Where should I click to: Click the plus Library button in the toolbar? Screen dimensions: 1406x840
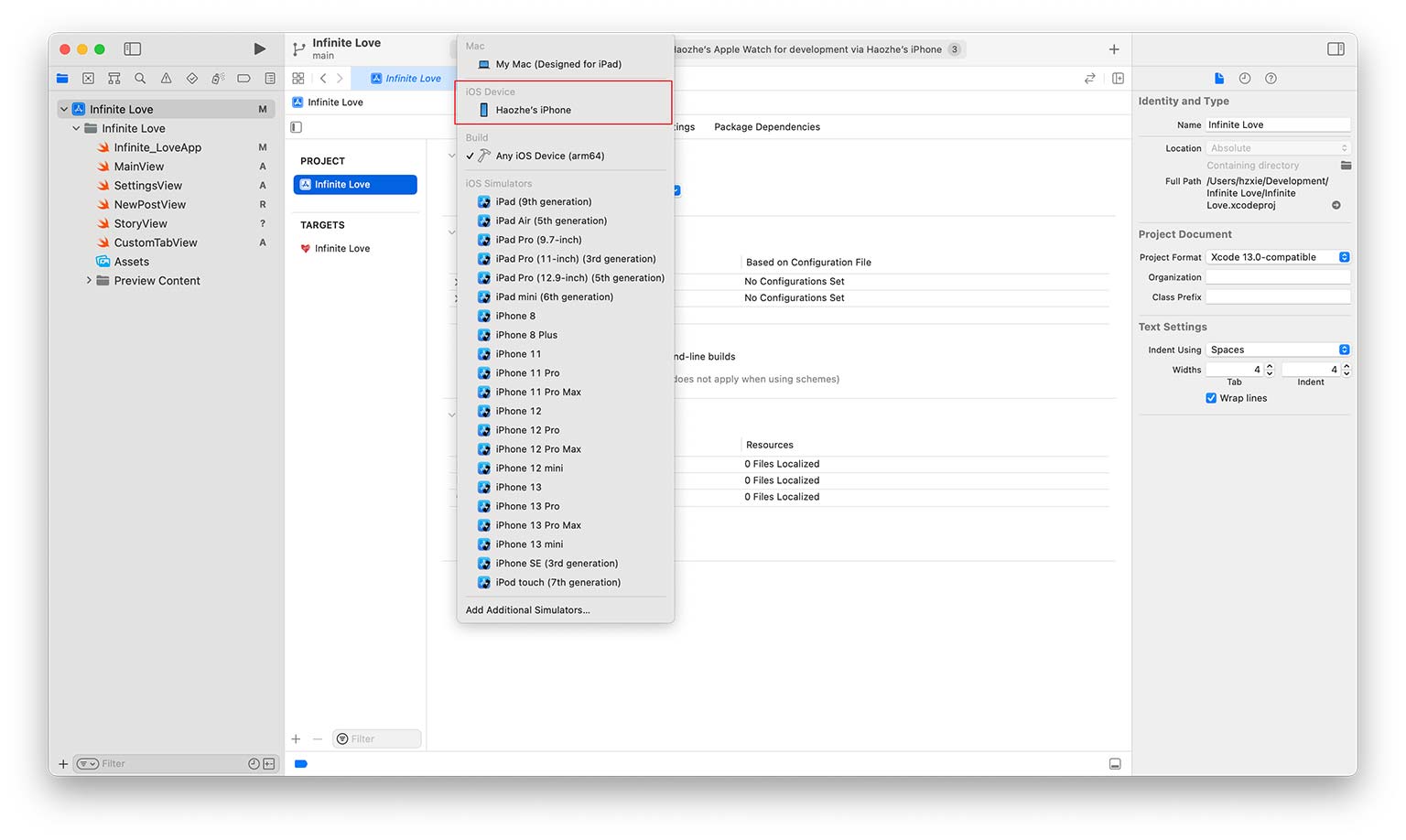click(1114, 49)
